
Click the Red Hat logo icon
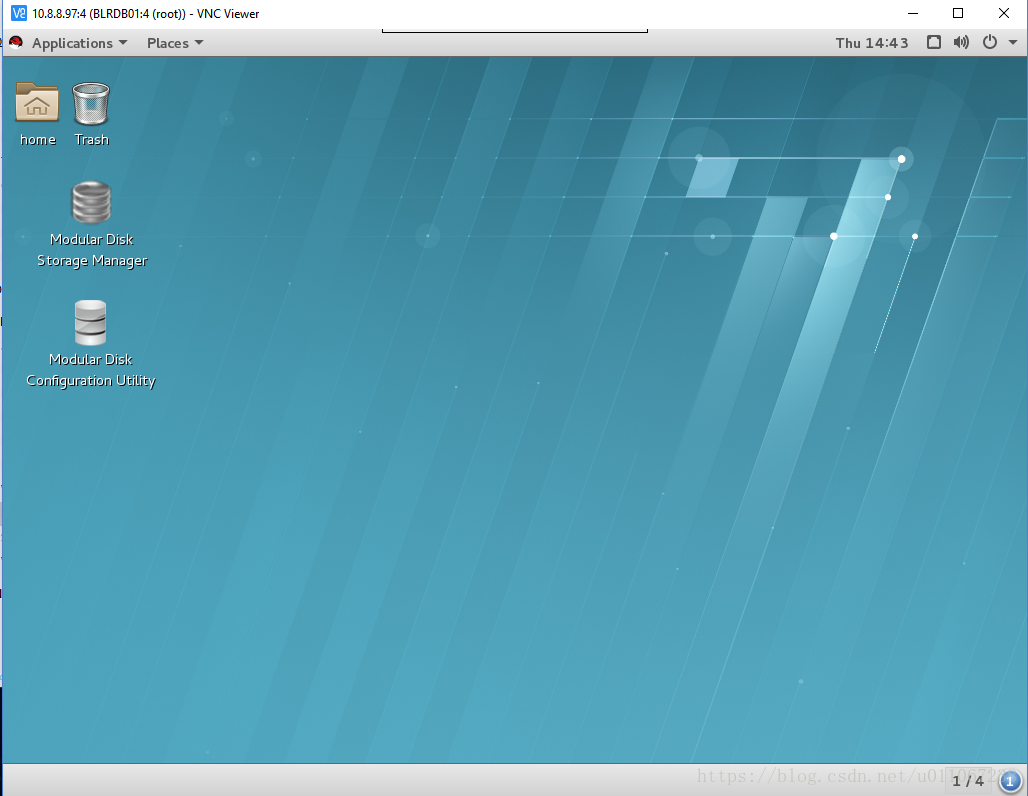tap(16, 43)
